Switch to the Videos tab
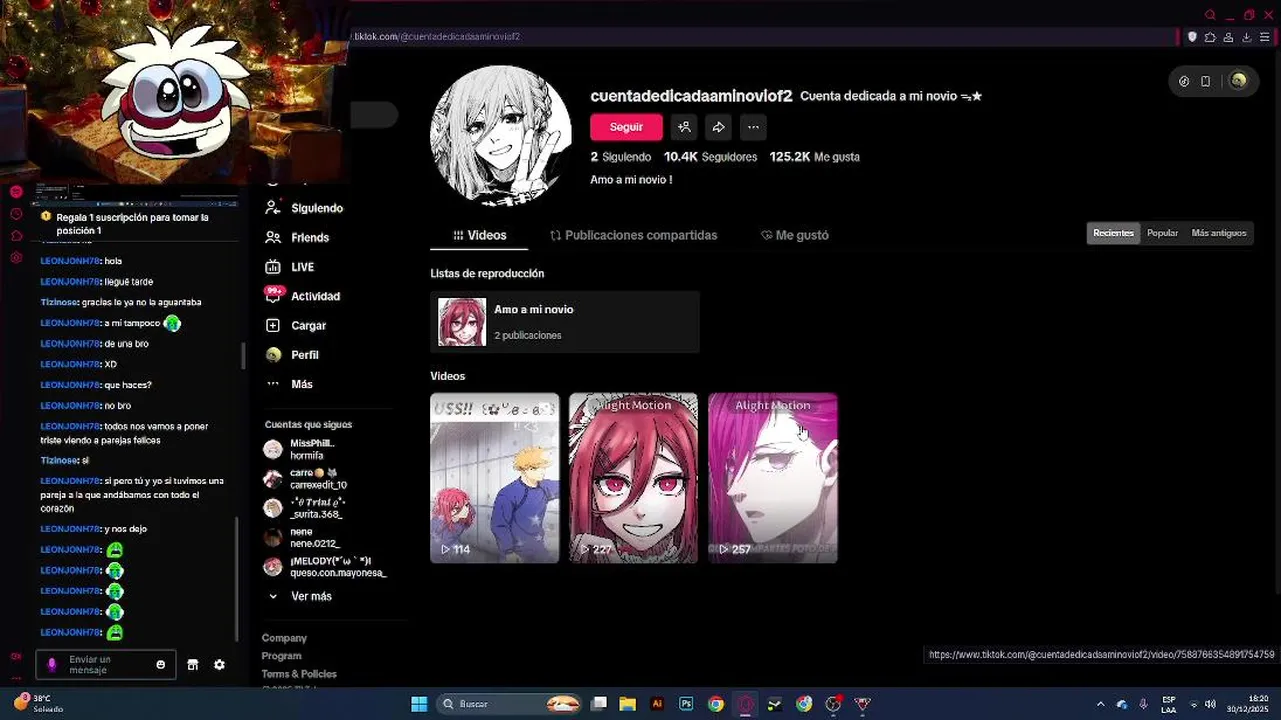 (479, 236)
